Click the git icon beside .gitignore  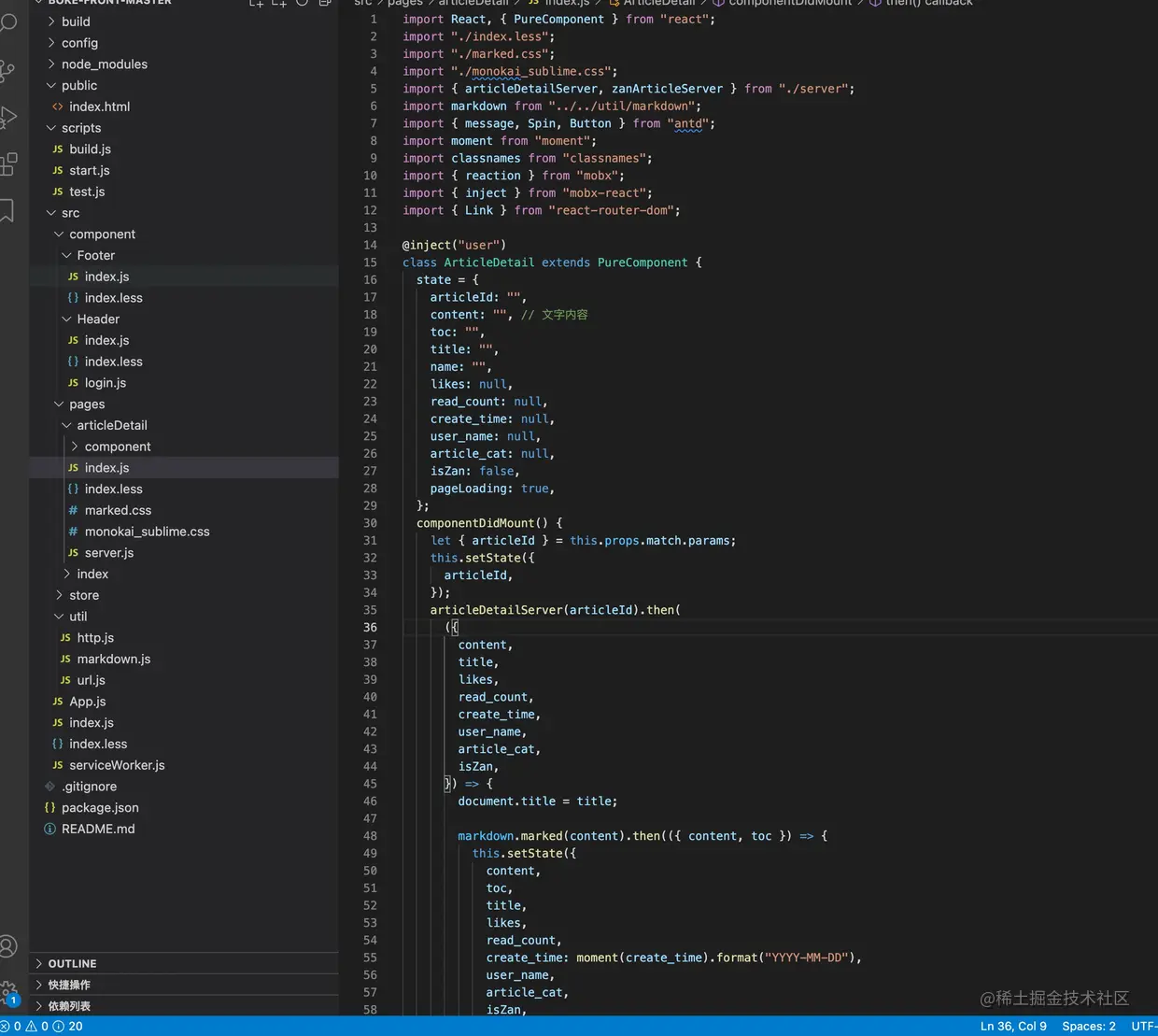click(50, 787)
